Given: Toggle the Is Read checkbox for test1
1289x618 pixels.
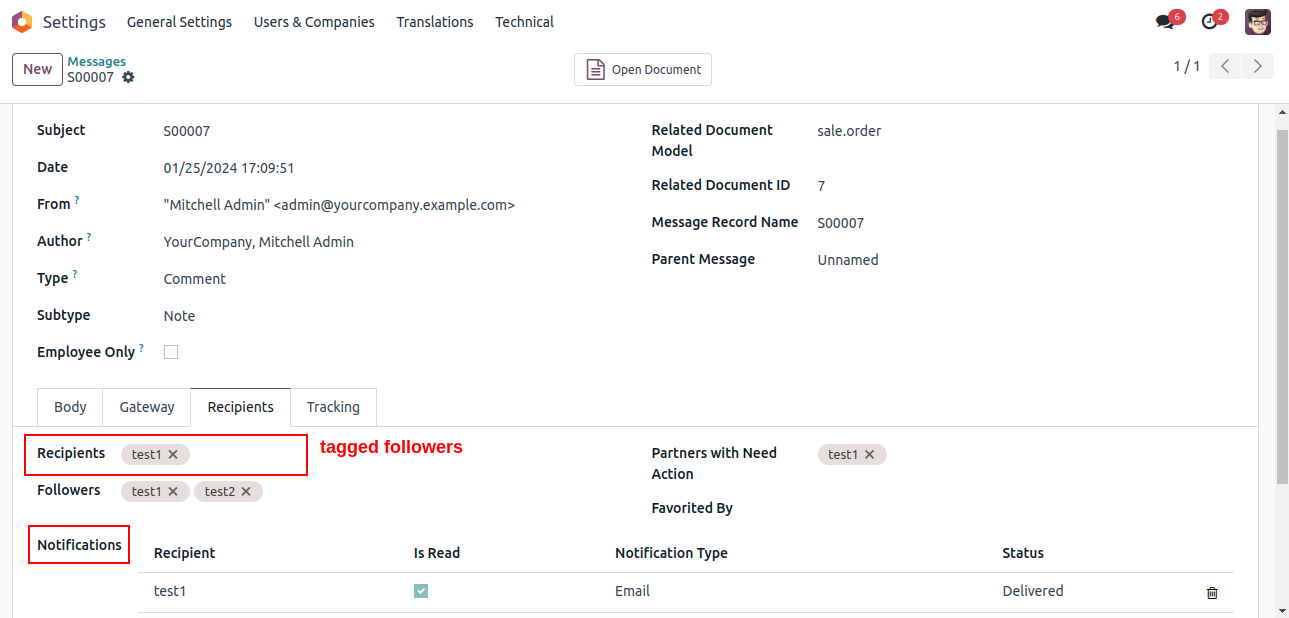Looking at the screenshot, I should 421,591.
